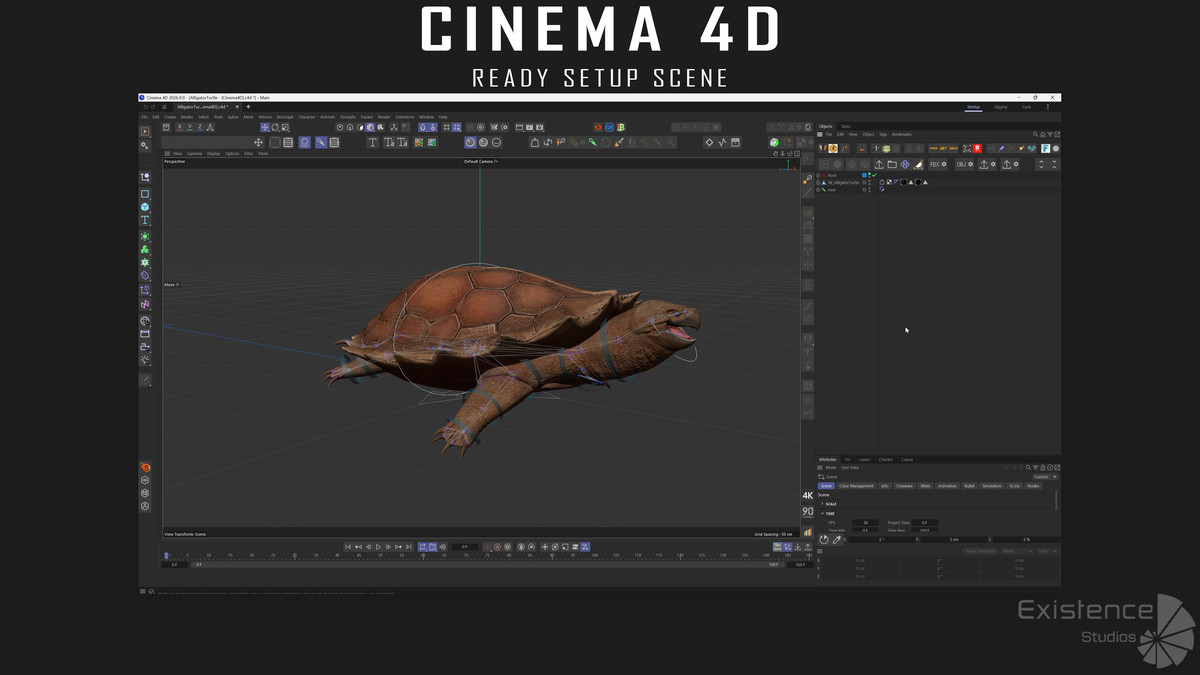
Task: Switch to the Rigging layout
Action: tap(1001, 106)
